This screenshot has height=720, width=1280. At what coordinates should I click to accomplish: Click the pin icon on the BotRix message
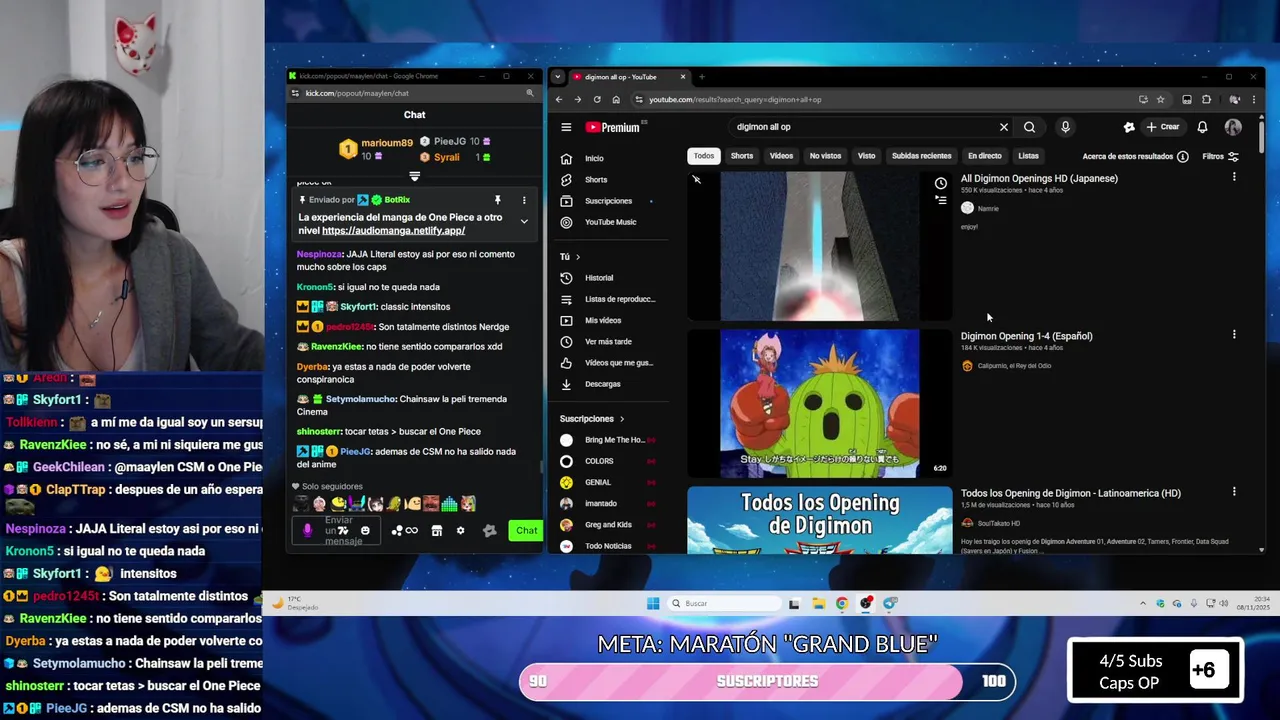497,200
